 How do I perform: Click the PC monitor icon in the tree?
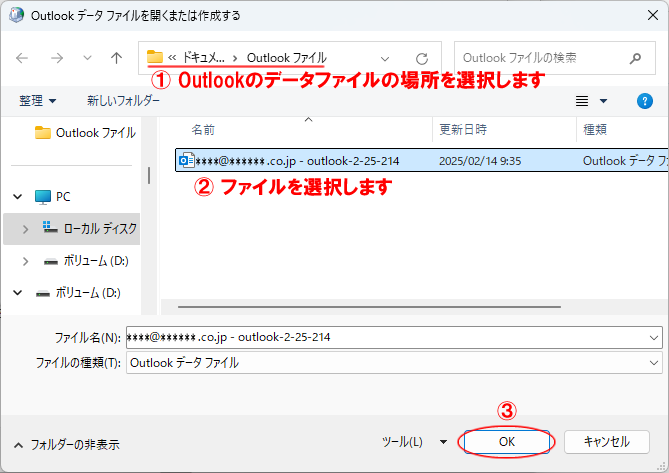(x=43, y=197)
